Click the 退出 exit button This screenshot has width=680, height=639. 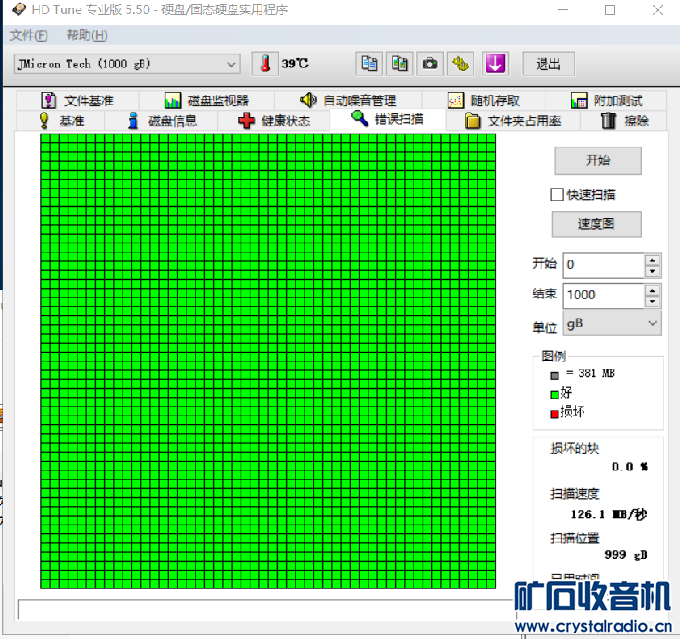548,64
